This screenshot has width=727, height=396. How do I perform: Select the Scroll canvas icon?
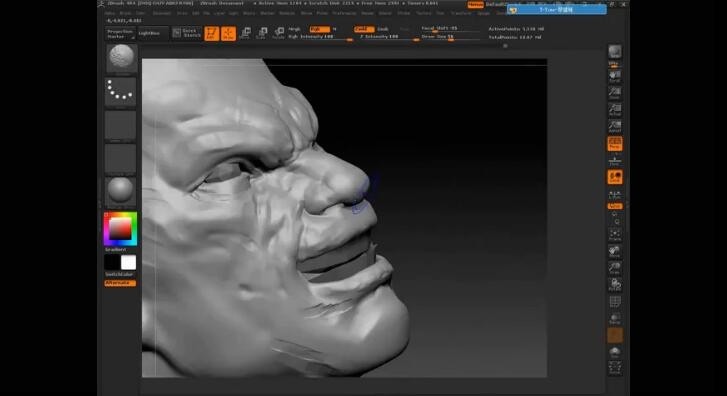(615, 76)
